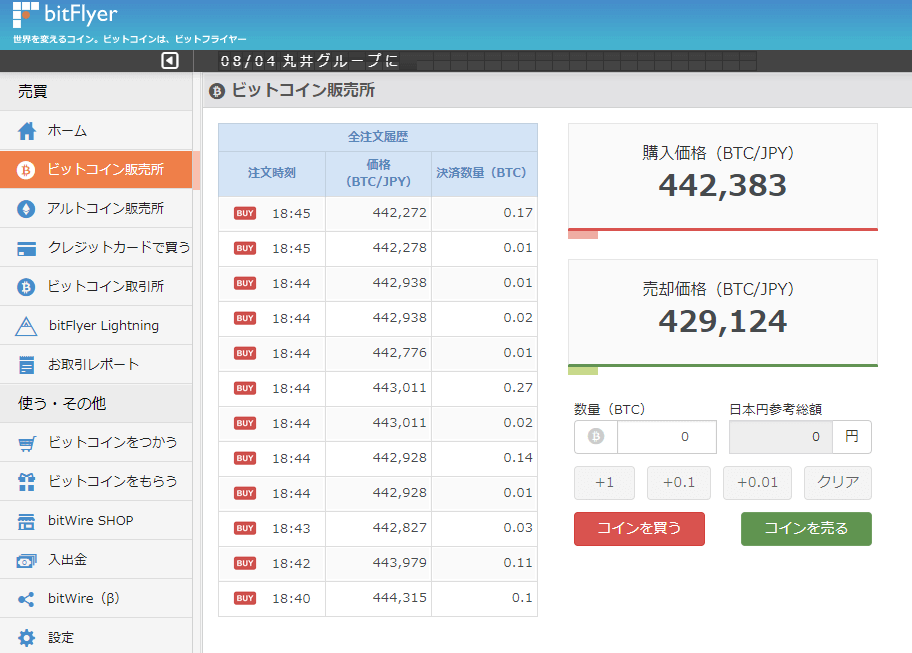This screenshot has width=912, height=653.
Task: Click the +1 quantity button
Action: pos(604,483)
